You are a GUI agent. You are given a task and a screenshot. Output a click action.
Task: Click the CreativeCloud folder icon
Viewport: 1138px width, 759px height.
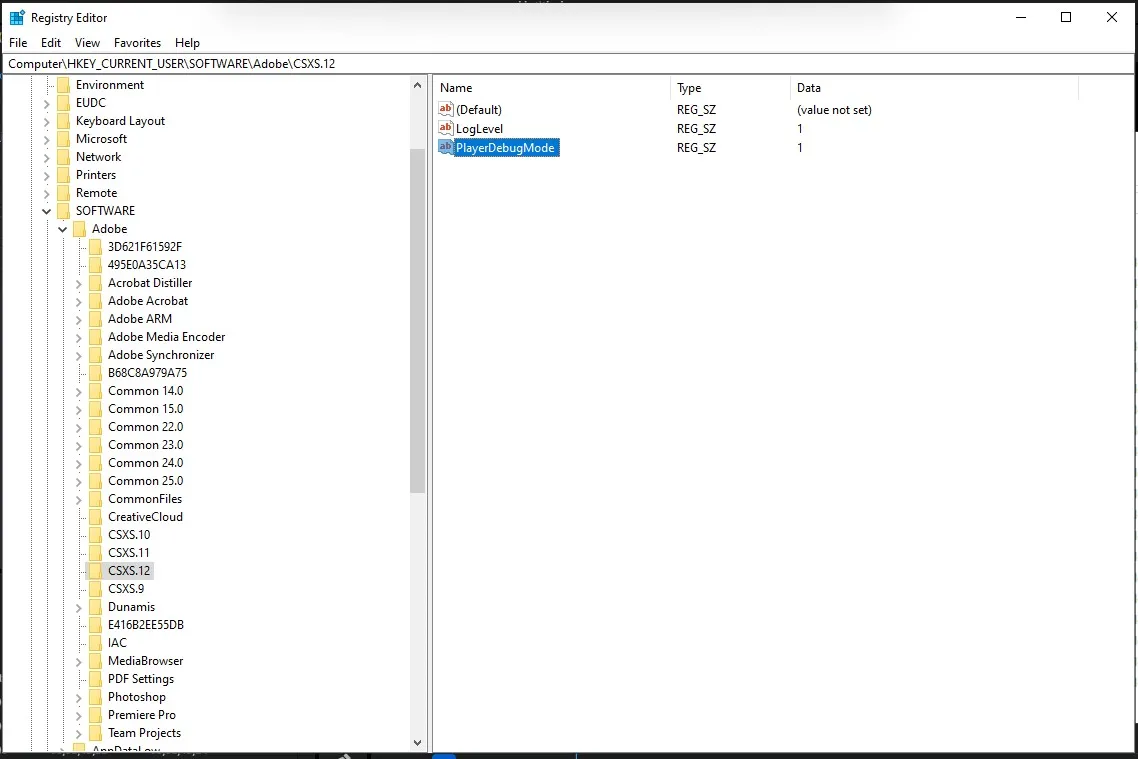[95, 517]
